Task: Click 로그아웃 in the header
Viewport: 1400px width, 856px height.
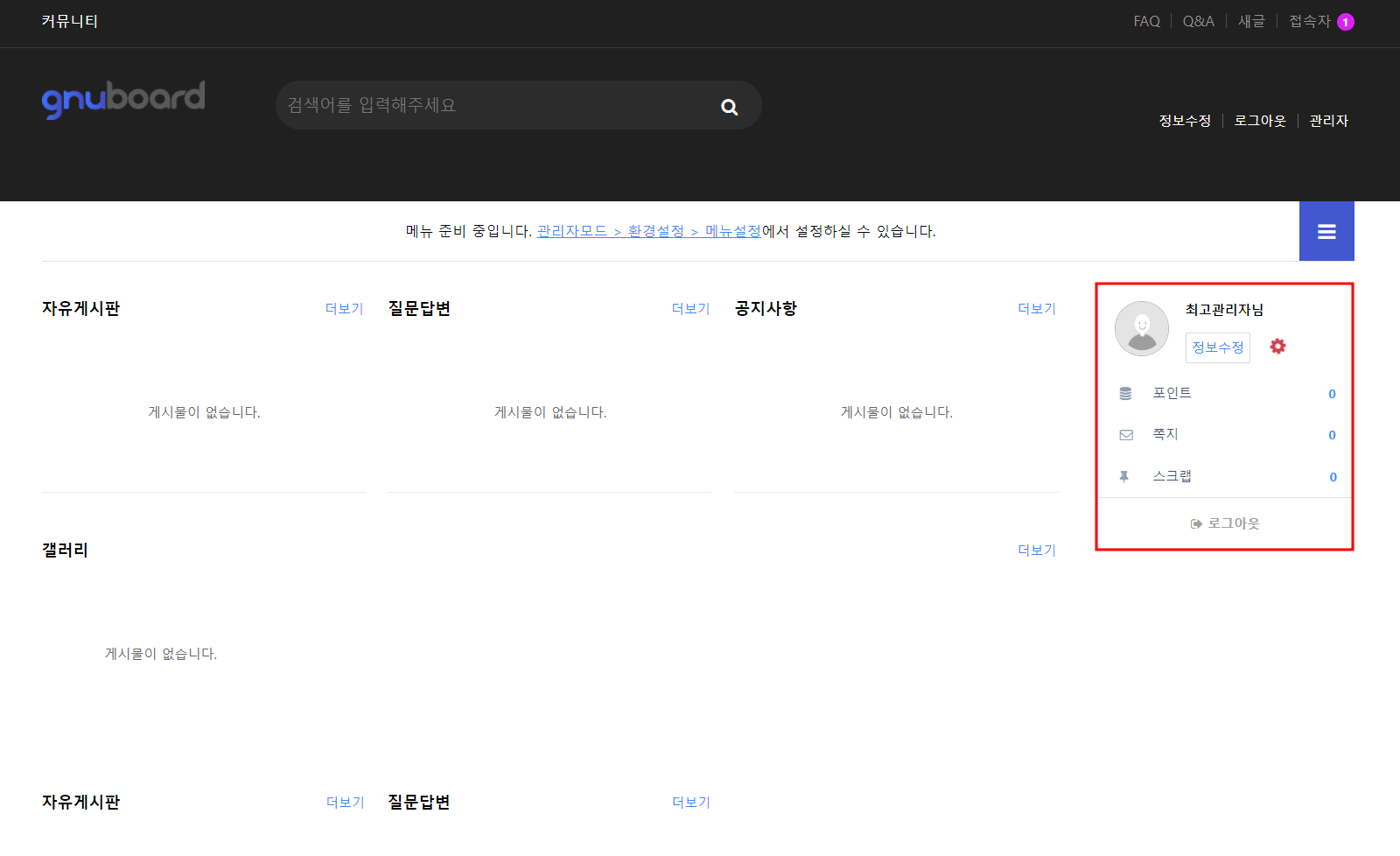Action: coord(1260,121)
